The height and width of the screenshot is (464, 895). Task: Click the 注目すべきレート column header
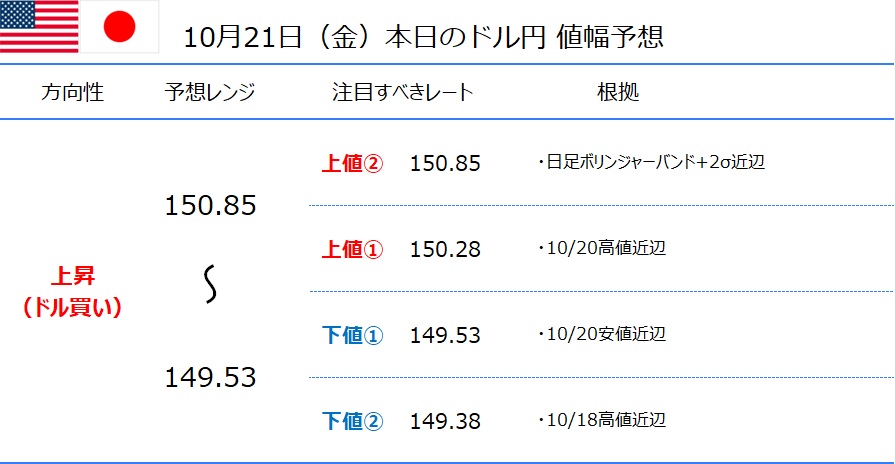403,92
